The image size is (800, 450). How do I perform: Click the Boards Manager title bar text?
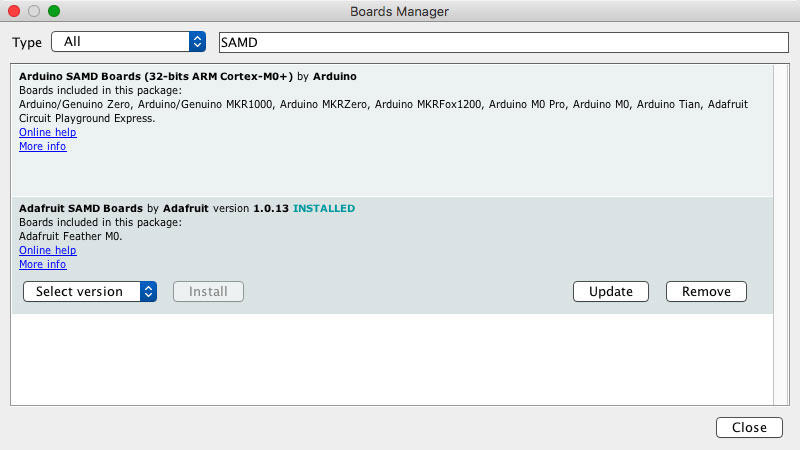click(399, 12)
